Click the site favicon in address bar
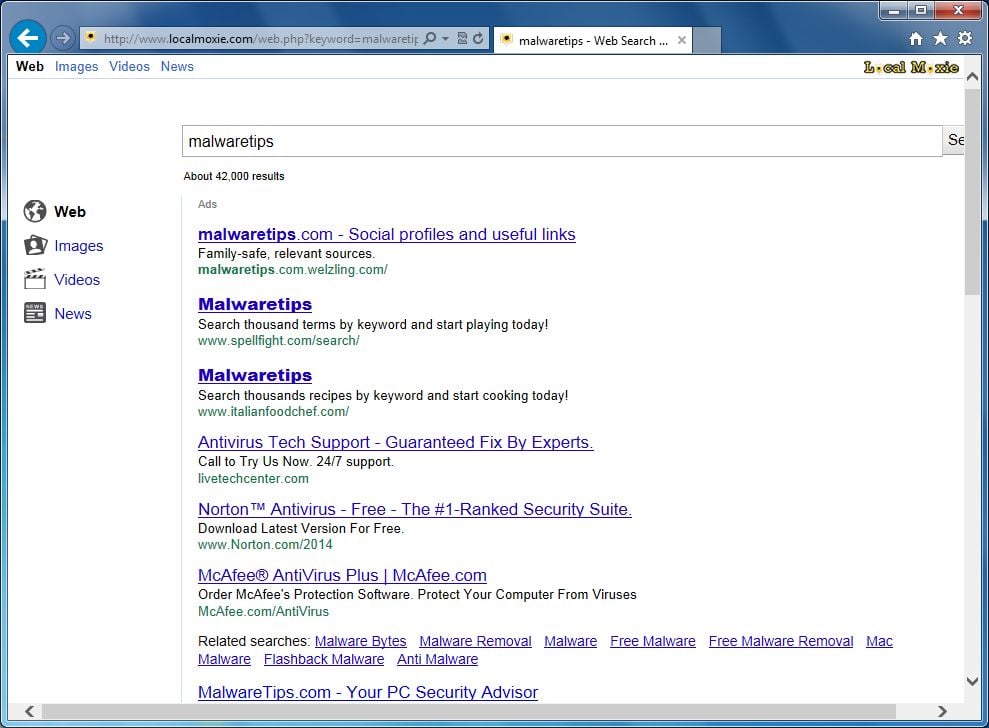The width and height of the screenshot is (989, 728). (x=91, y=37)
